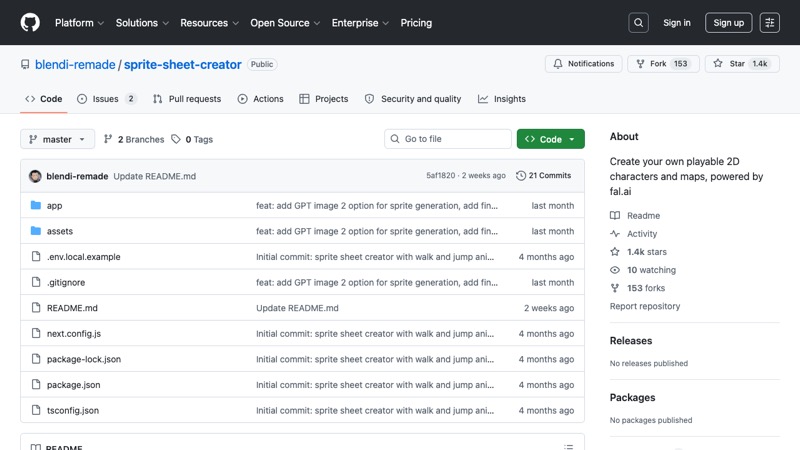
Task: Click the Sign up button
Action: click(729, 23)
